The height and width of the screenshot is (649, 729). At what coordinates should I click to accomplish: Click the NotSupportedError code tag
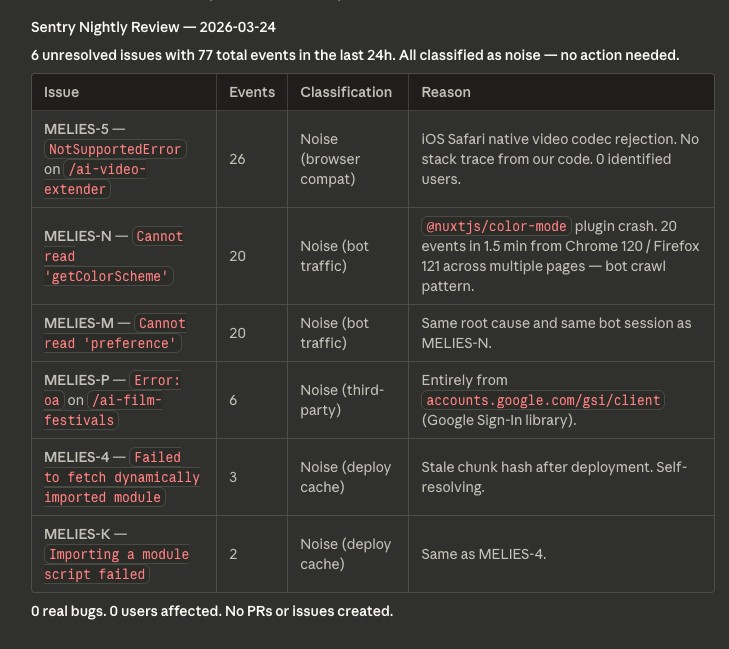[x=115, y=149]
